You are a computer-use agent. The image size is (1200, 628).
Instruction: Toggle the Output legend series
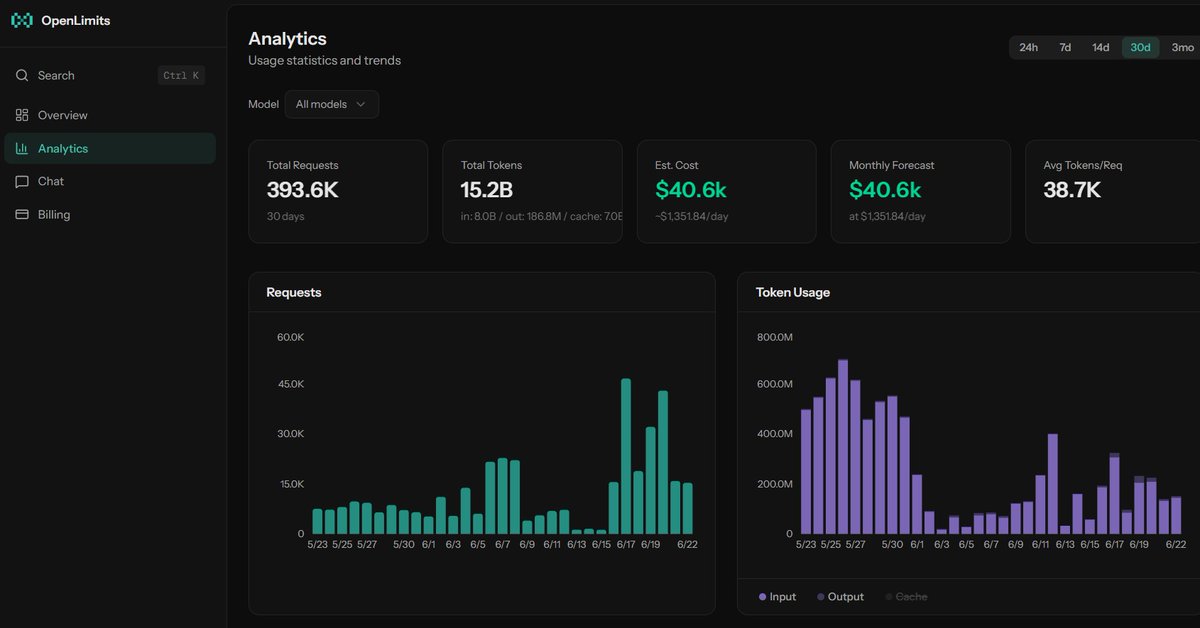(x=840, y=597)
